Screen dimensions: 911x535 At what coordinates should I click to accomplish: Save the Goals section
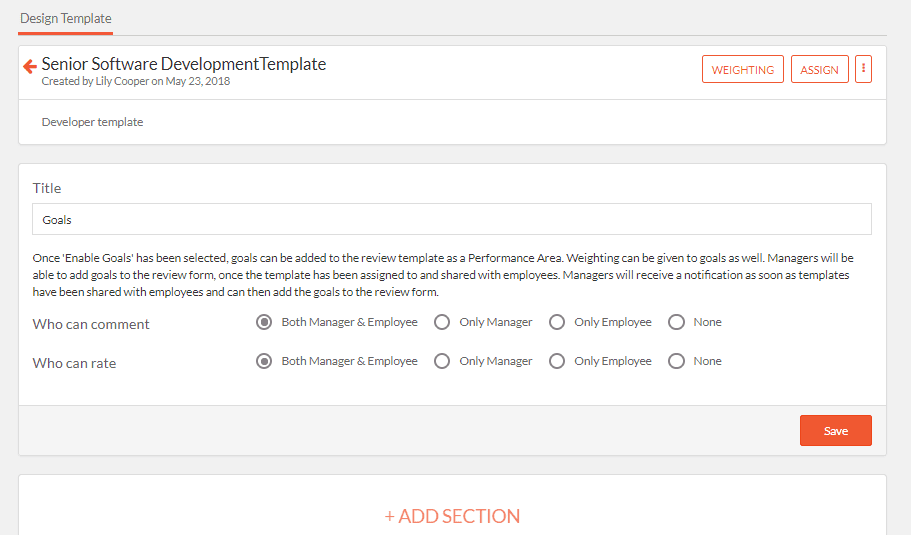pyautogui.click(x=835, y=430)
